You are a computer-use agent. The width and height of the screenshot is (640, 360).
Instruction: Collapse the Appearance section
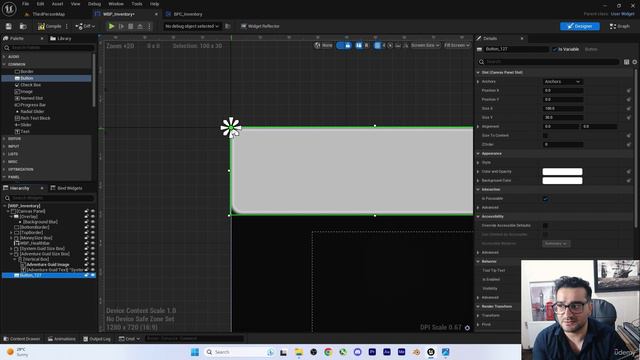[x=478, y=153]
